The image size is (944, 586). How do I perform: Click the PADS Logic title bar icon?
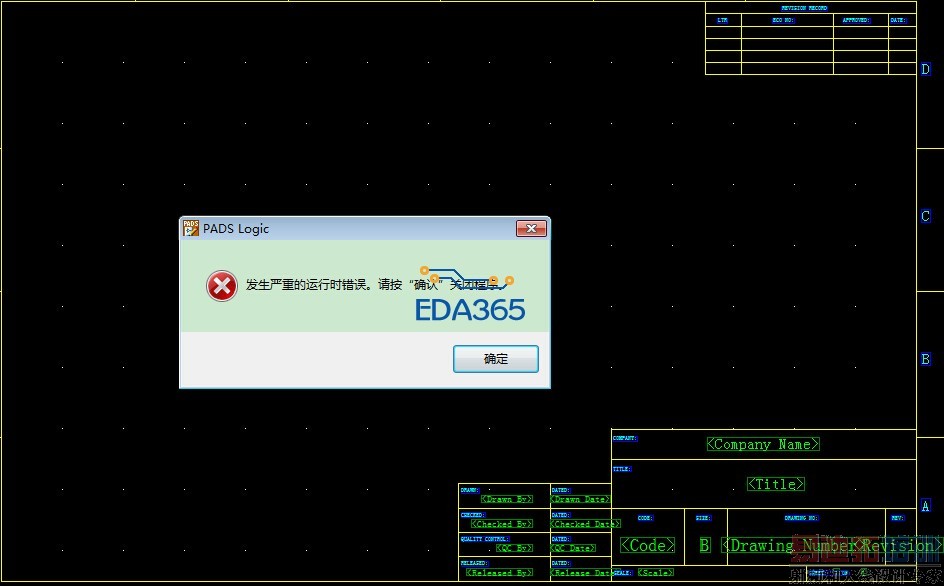point(191,228)
